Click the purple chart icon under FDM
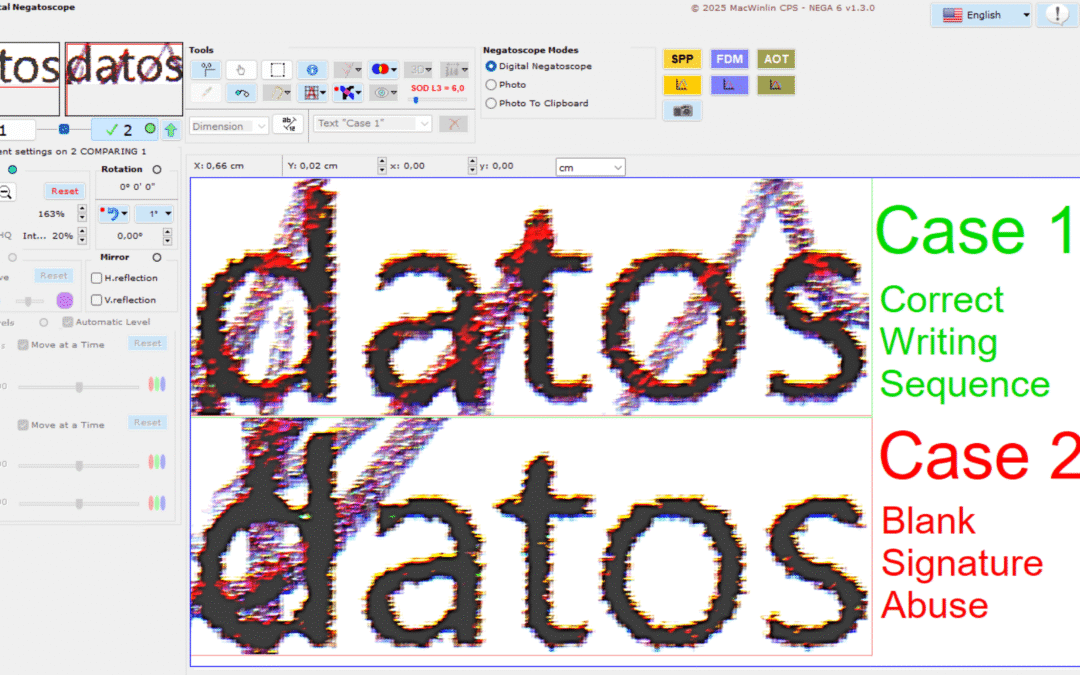The image size is (1080, 675). coord(729,85)
